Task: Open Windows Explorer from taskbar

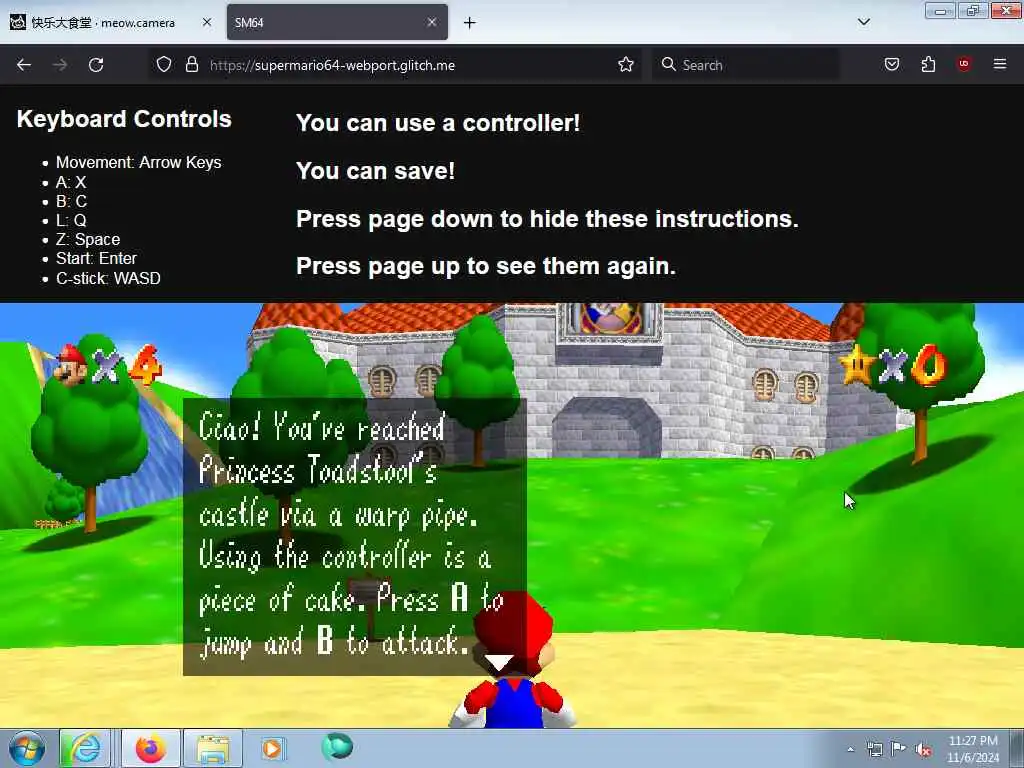Action: coord(213,748)
